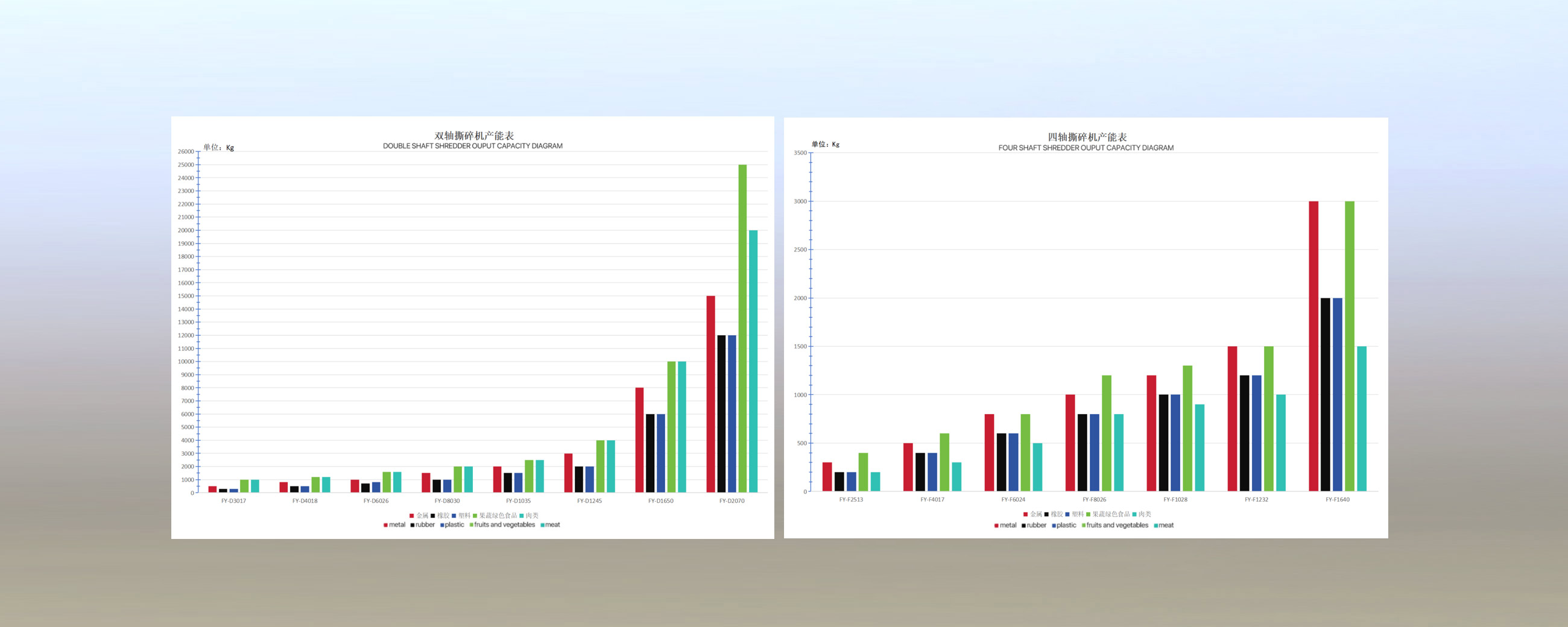Click the tallest green bar for FY-D2070
The height and width of the screenshot is (627, 1568).
[x=742, y=329]
